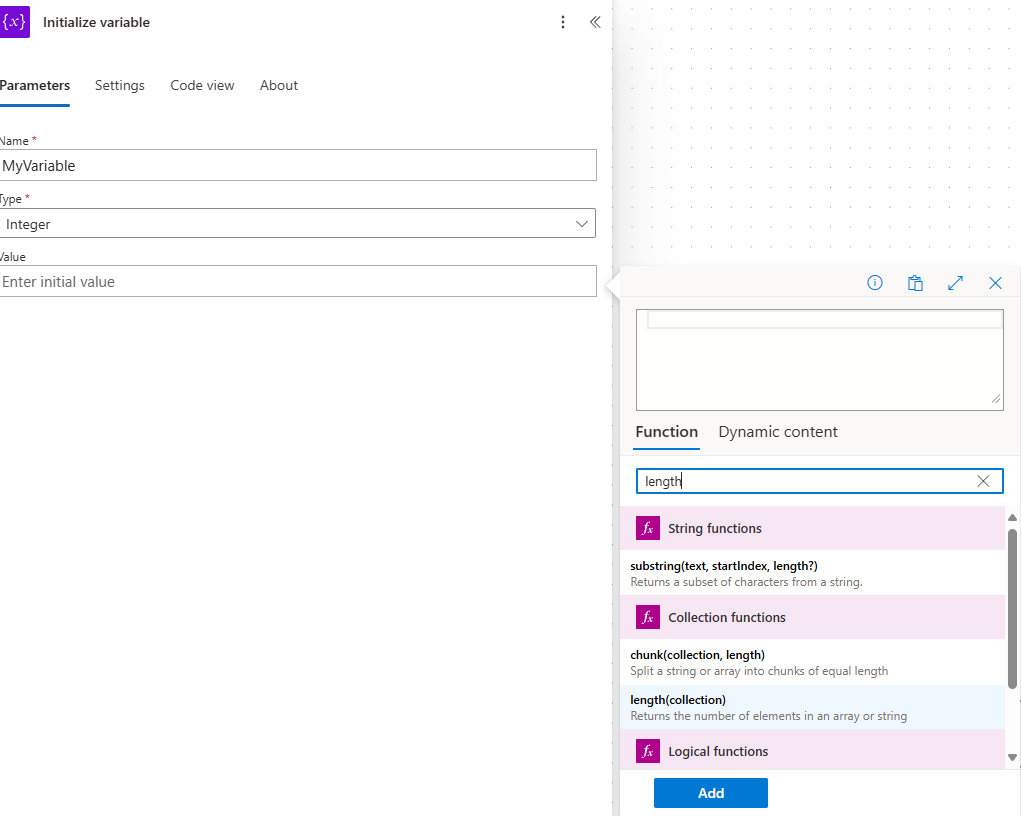1021x816 pixels.
Task: Open the Dynamic content tab
Action: coord(778,432)
